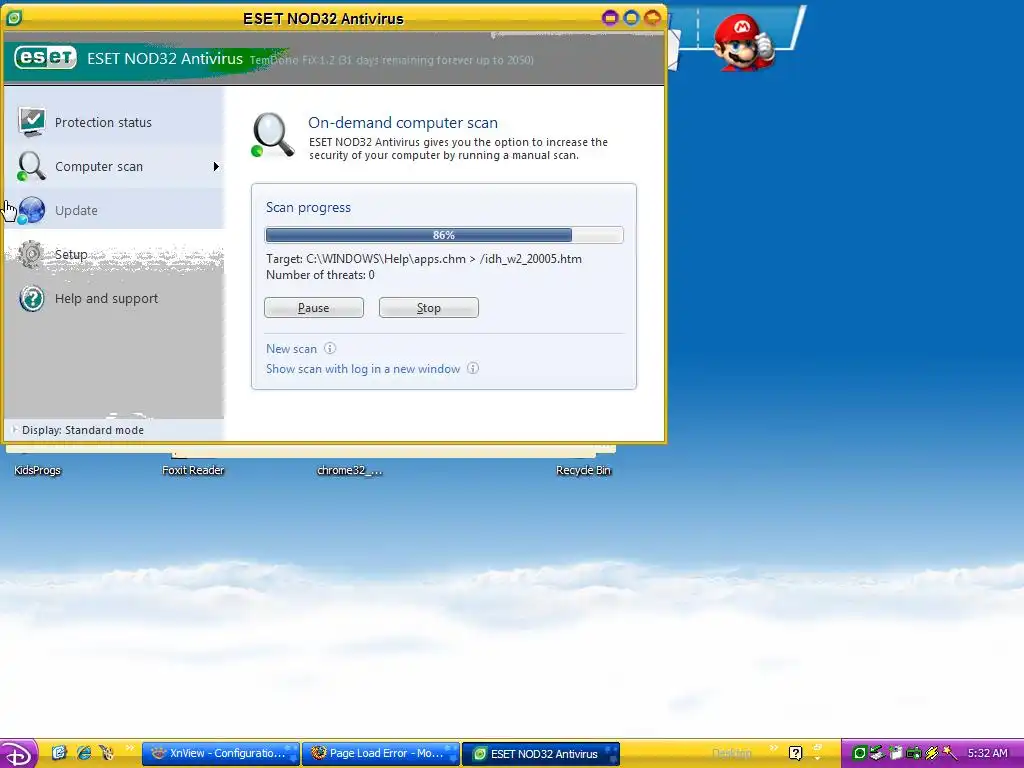
Task: Select the chrome32_ desktop file
Action: 349,470
